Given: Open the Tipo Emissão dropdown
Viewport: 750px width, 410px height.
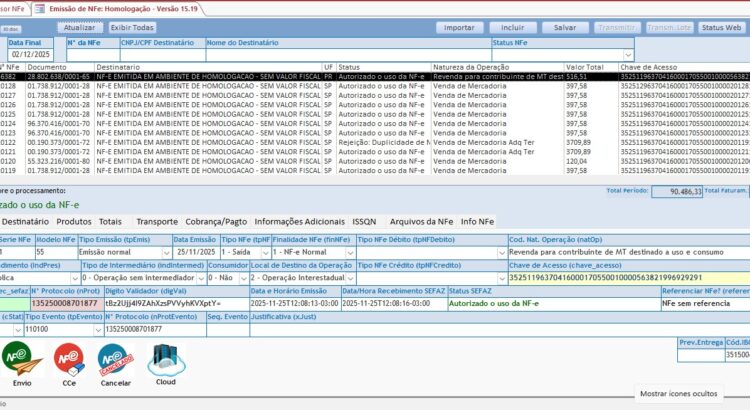Looking at the screenshot, I should pos(165,253).
